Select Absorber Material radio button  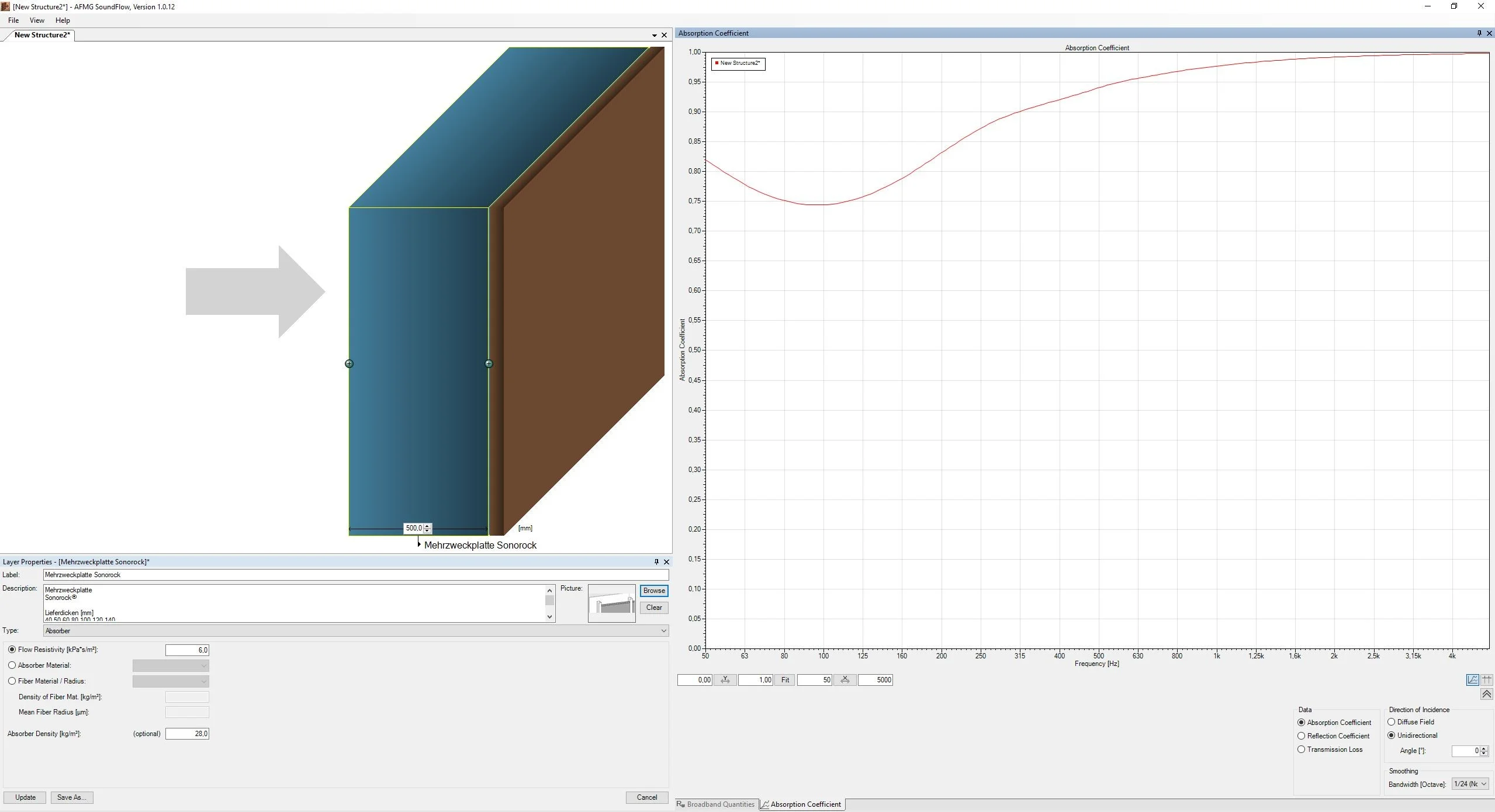(x=12, y=665)
